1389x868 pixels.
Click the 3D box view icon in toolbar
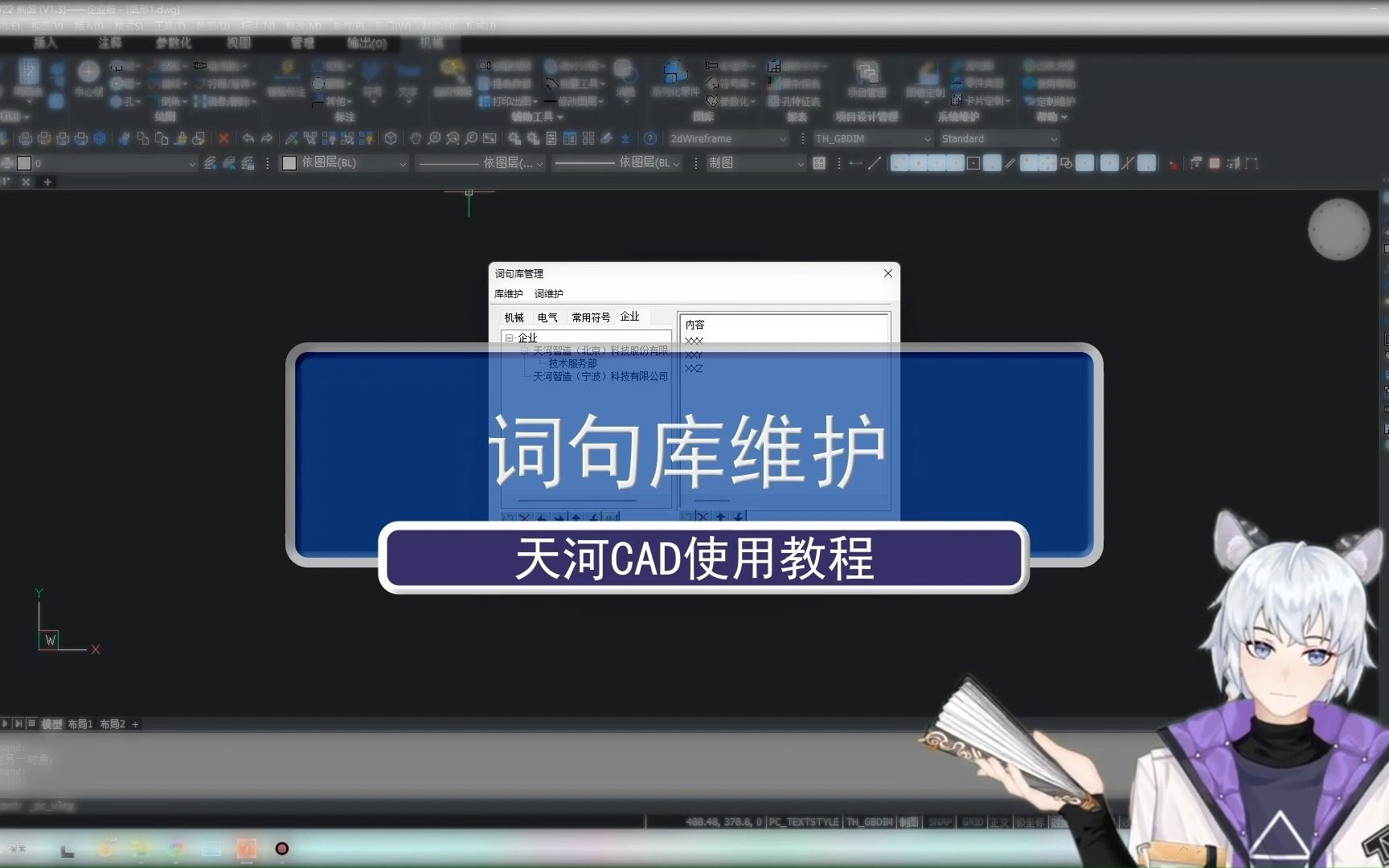[391, 138]
